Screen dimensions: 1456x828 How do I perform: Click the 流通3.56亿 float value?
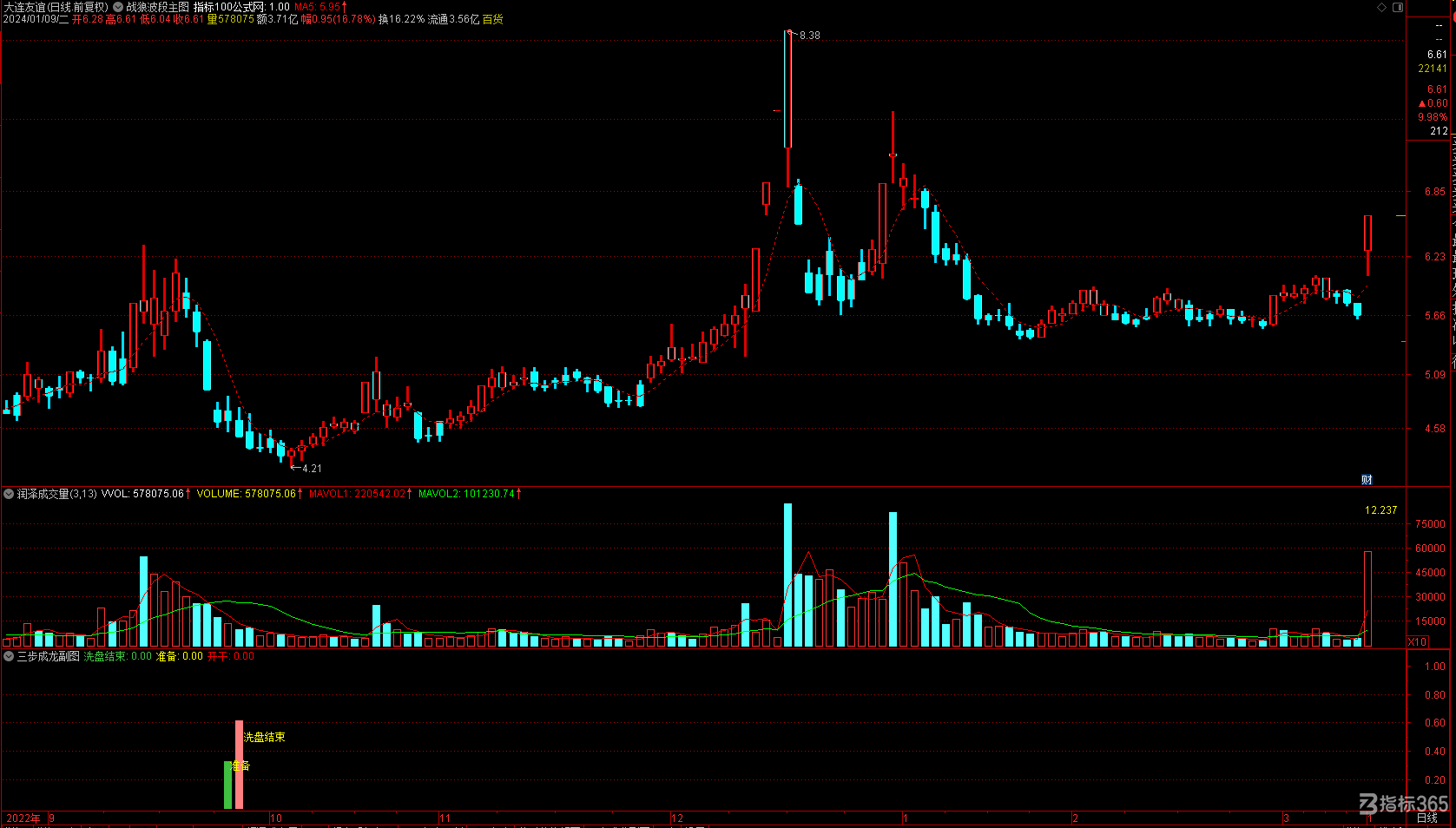453,19
